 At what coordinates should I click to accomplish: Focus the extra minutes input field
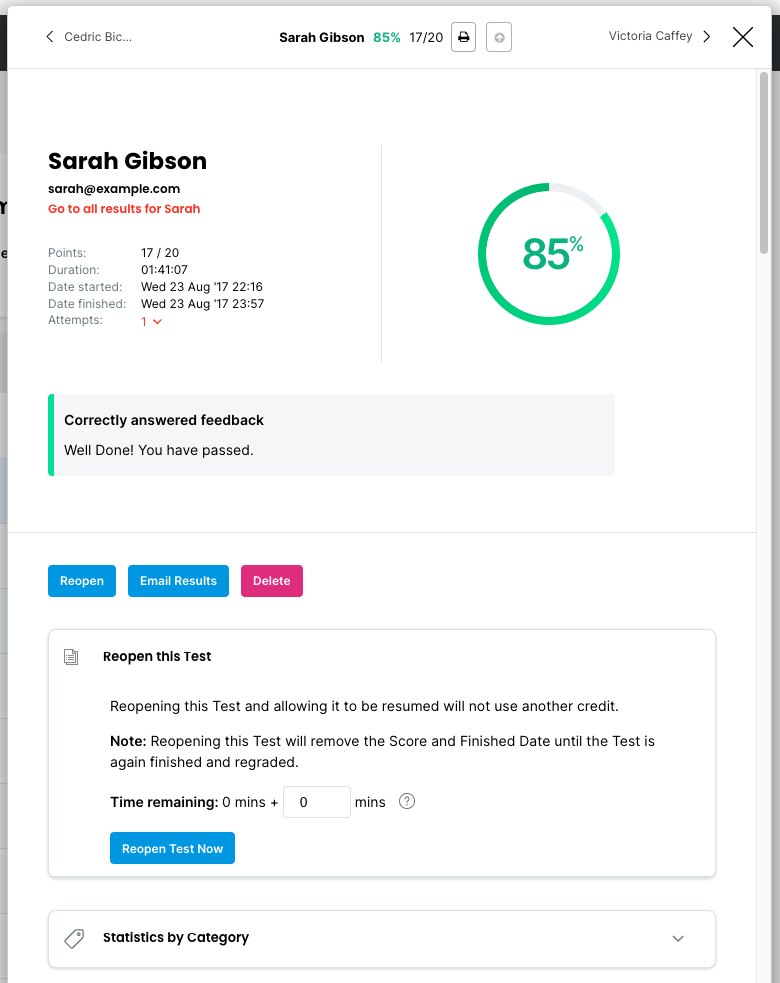(316, 802)
